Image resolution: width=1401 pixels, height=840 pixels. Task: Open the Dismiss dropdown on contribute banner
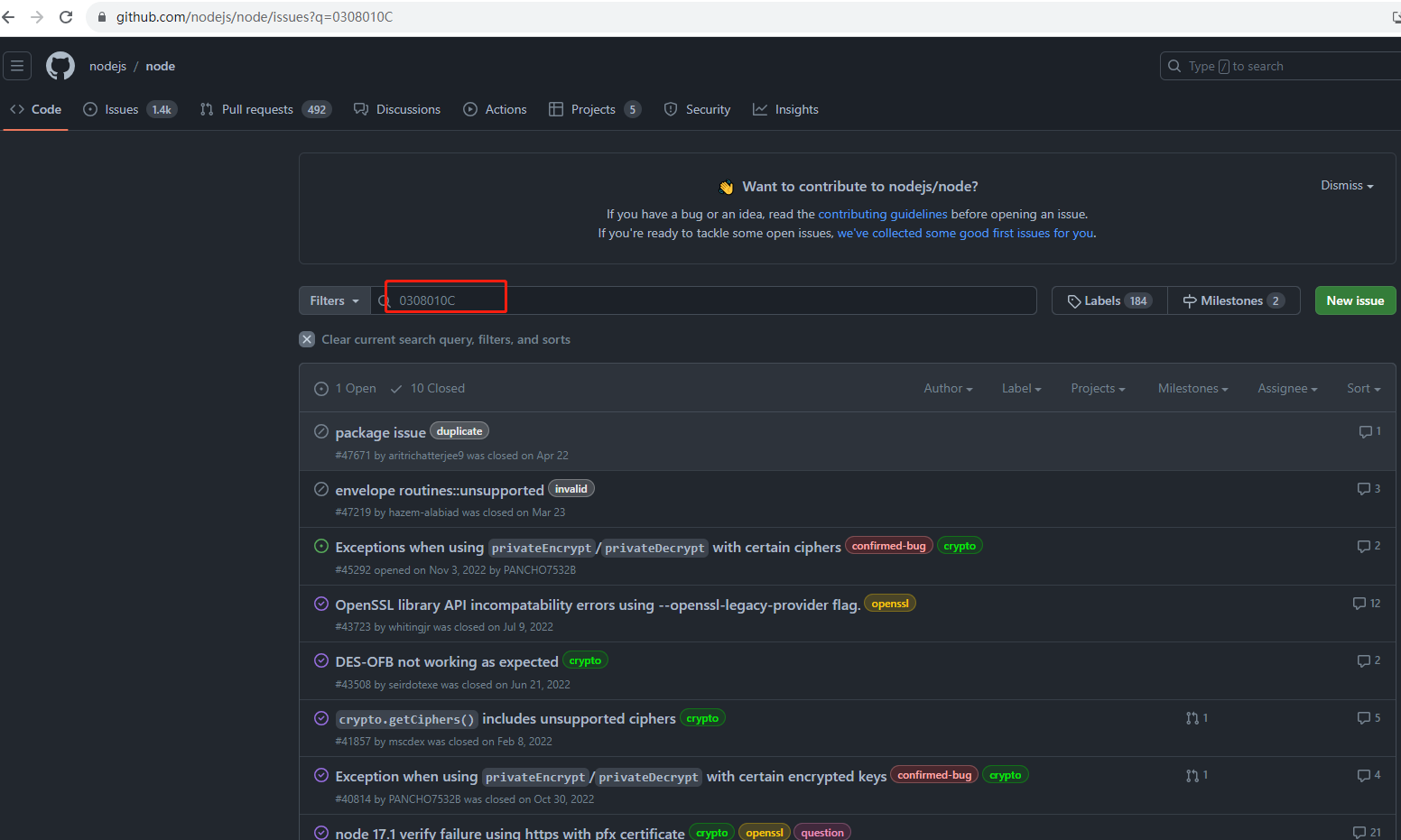(x=1347, y=185)
